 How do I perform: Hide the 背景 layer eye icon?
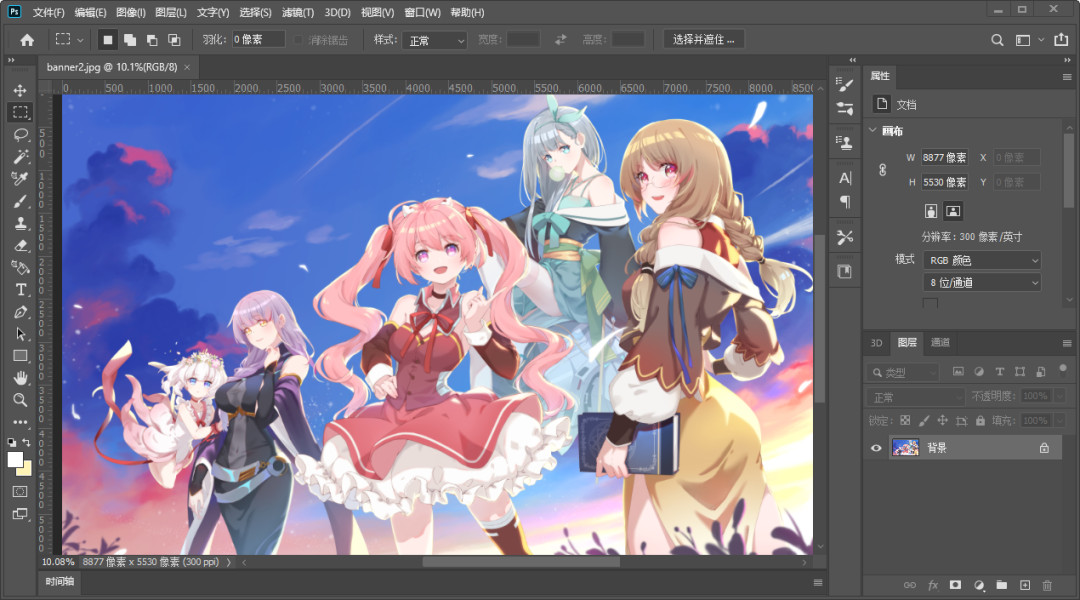pos(876,448)
